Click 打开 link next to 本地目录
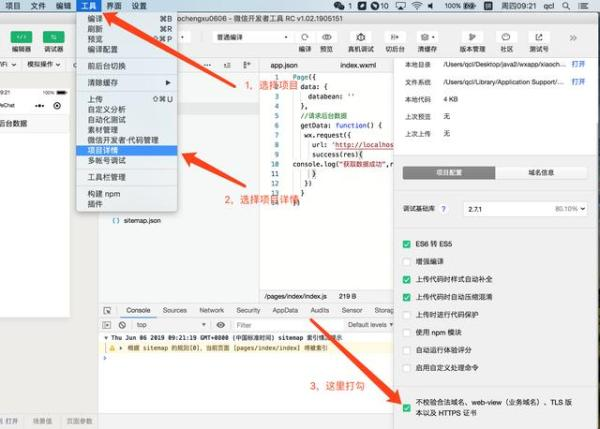 click(x=578, y=64)
